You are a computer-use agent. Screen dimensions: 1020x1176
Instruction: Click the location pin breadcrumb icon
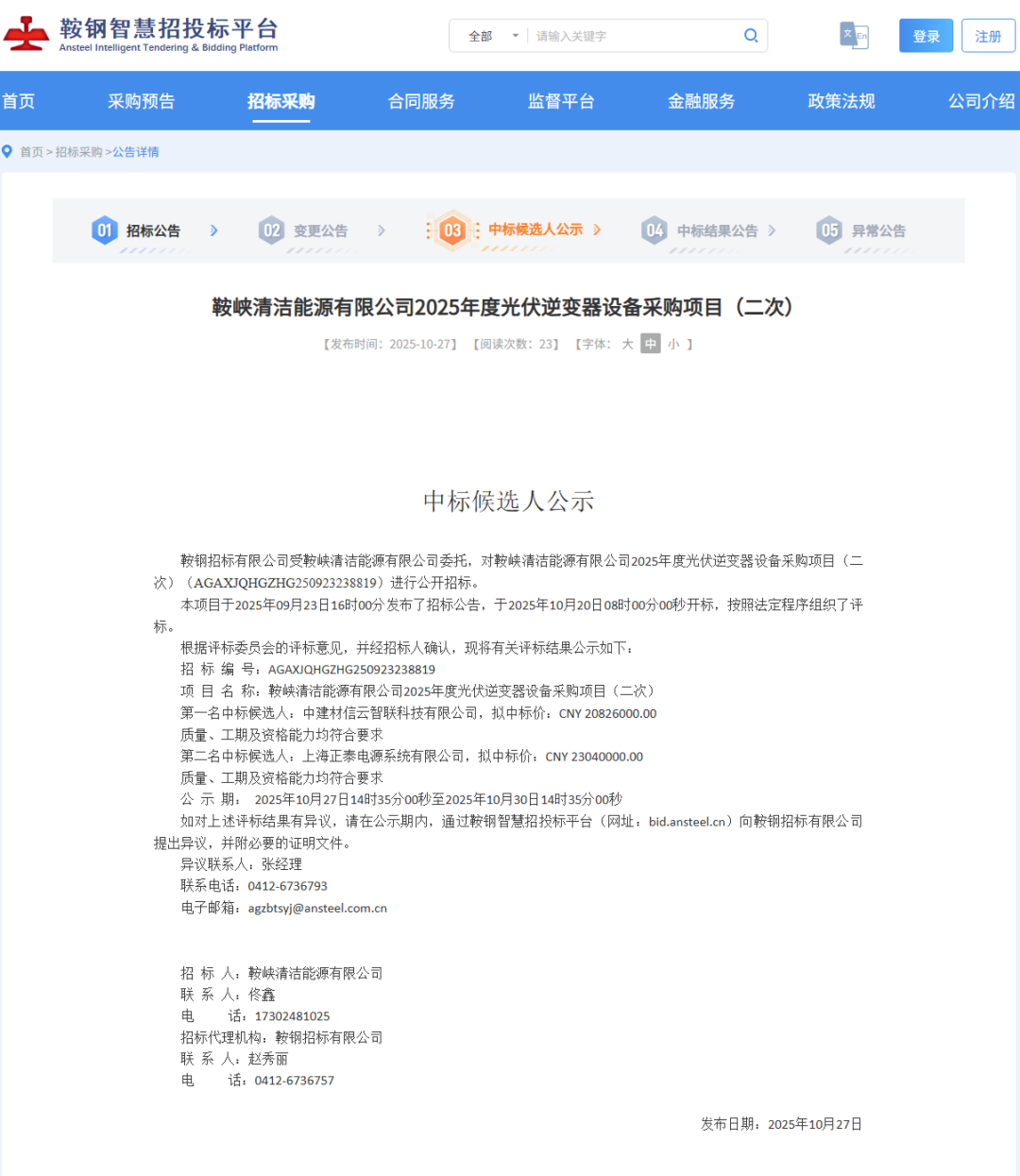pyautogui.click(x=8, y=152)
